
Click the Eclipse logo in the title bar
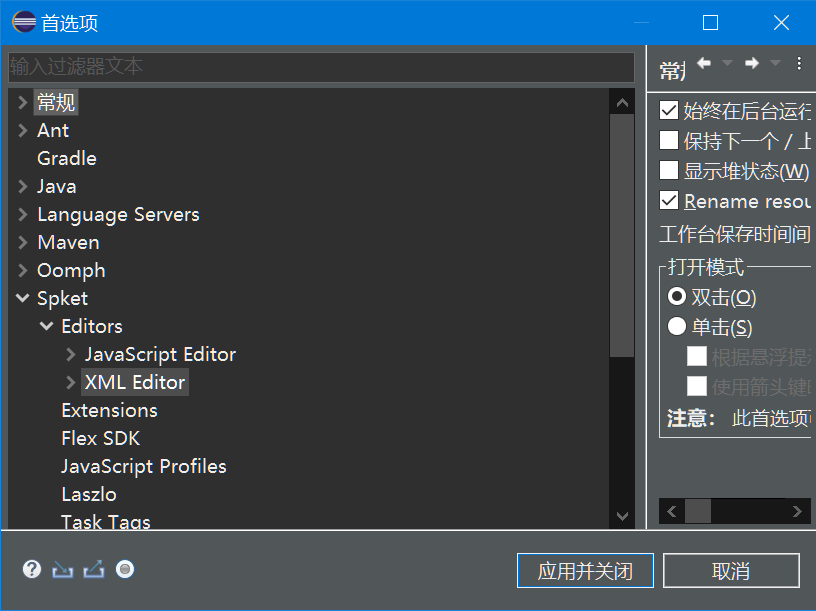pos(22,21)
